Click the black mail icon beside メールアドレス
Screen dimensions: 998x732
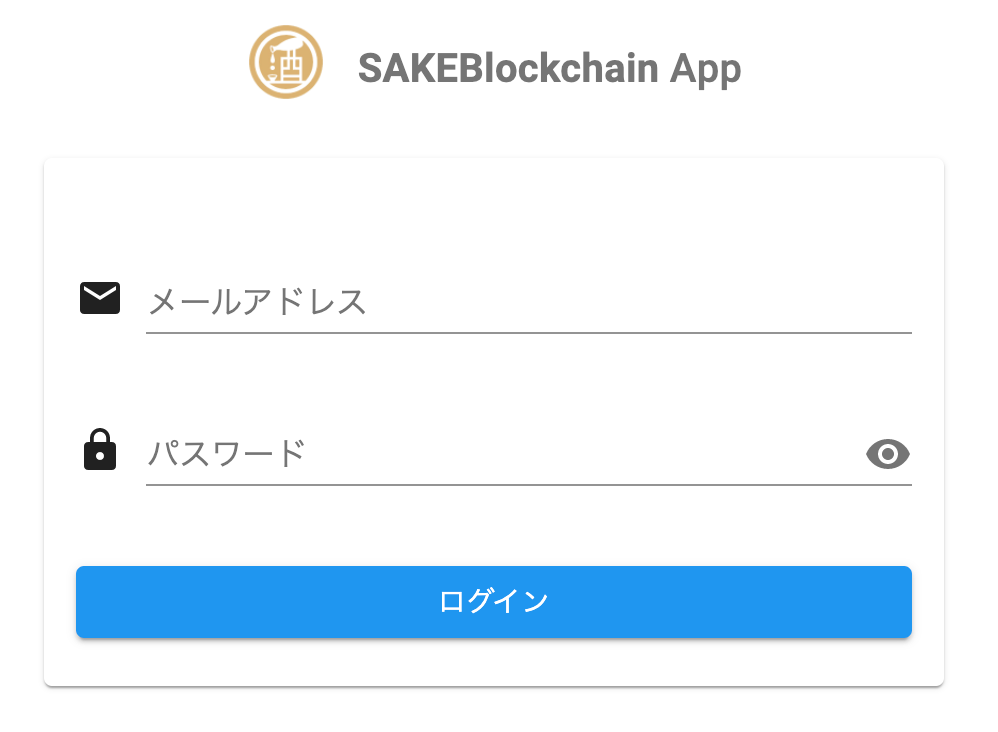pyautogui.click(x=100, y=298)
